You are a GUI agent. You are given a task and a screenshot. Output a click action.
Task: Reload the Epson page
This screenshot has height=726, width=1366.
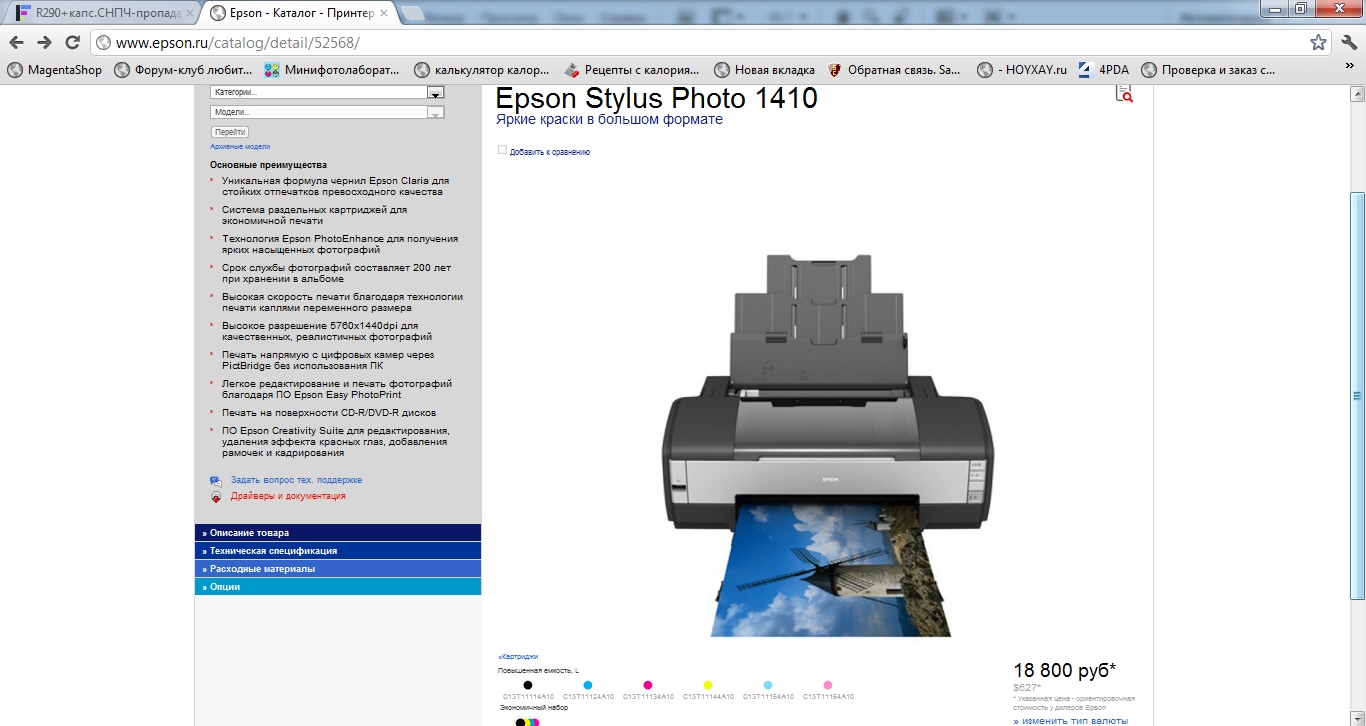(x=72, y=42)
